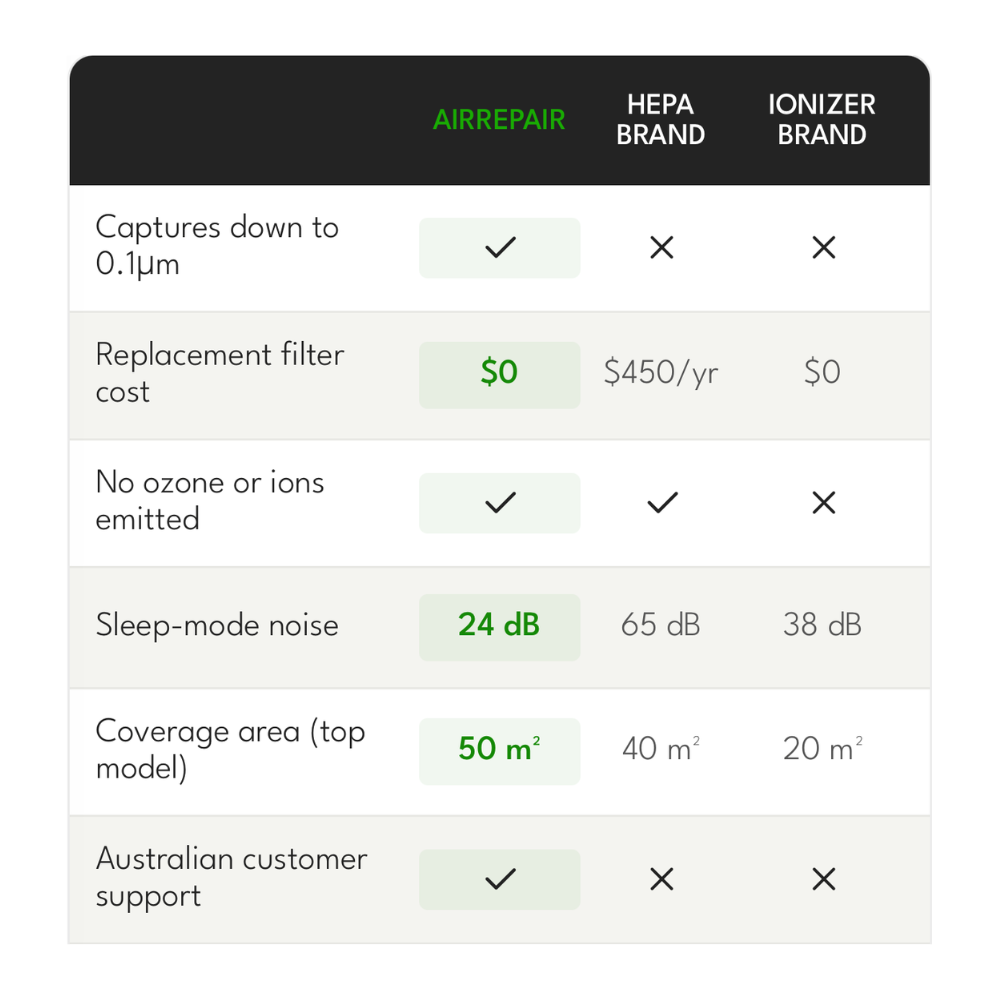The height and width of the screenshot is (1000, 1000).
Task: Click Ionizer Brand cross for 0.1µm capture
Action: pos(823,247)
